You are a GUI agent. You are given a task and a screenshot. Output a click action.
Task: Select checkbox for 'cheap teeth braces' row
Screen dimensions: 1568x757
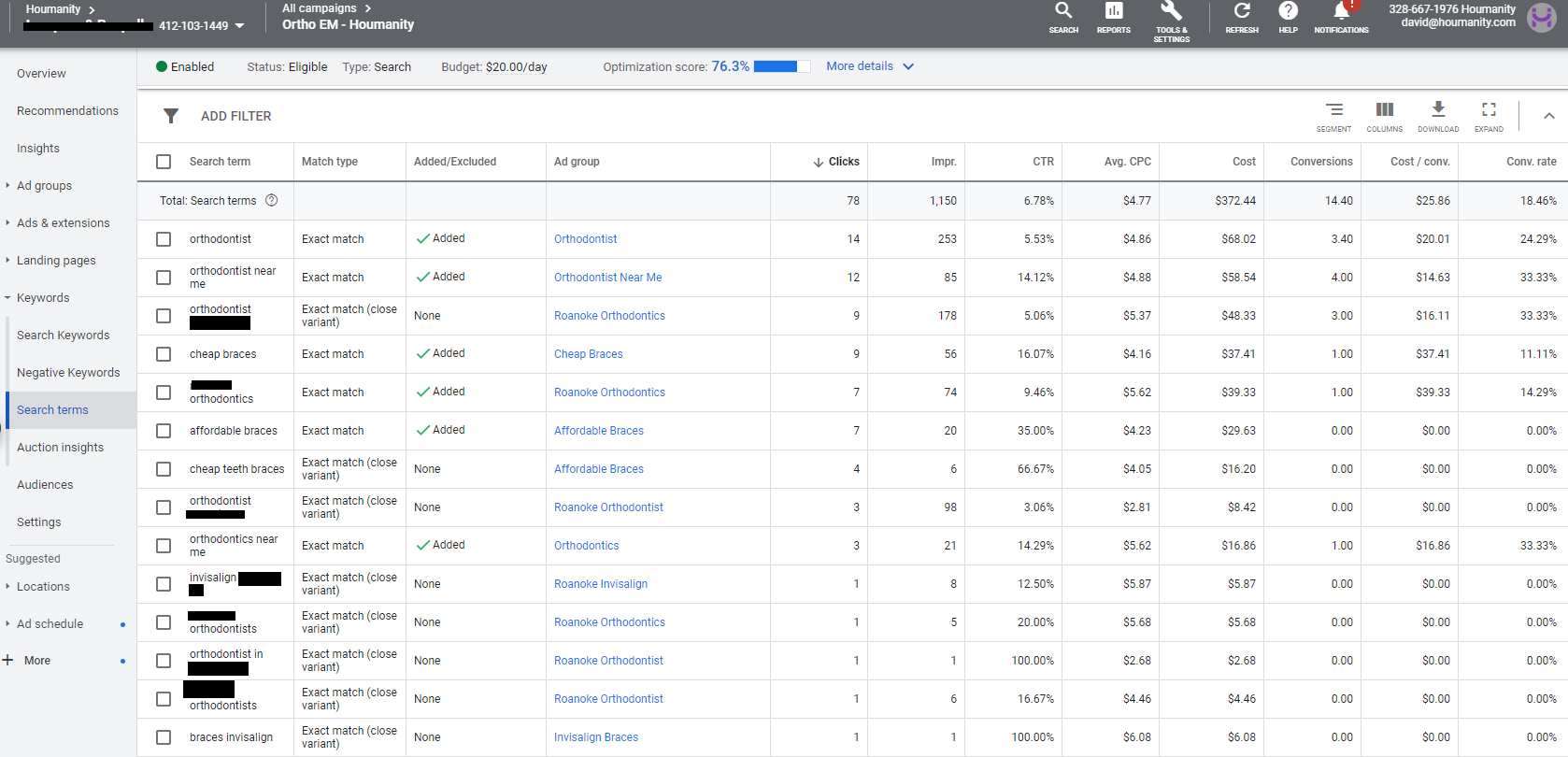tap(164, 469)
